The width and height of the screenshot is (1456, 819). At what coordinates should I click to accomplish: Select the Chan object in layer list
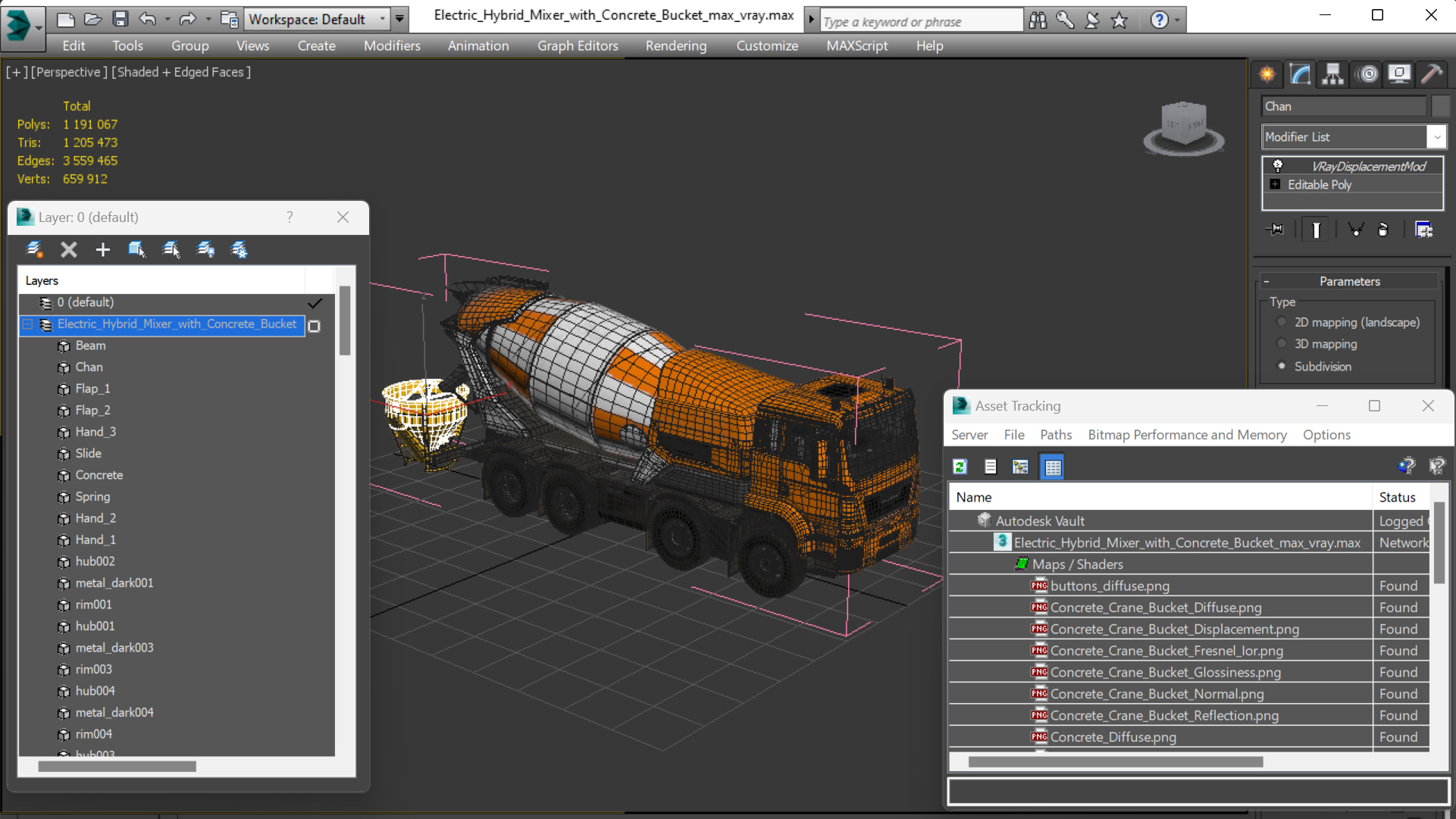coord(89,367)
